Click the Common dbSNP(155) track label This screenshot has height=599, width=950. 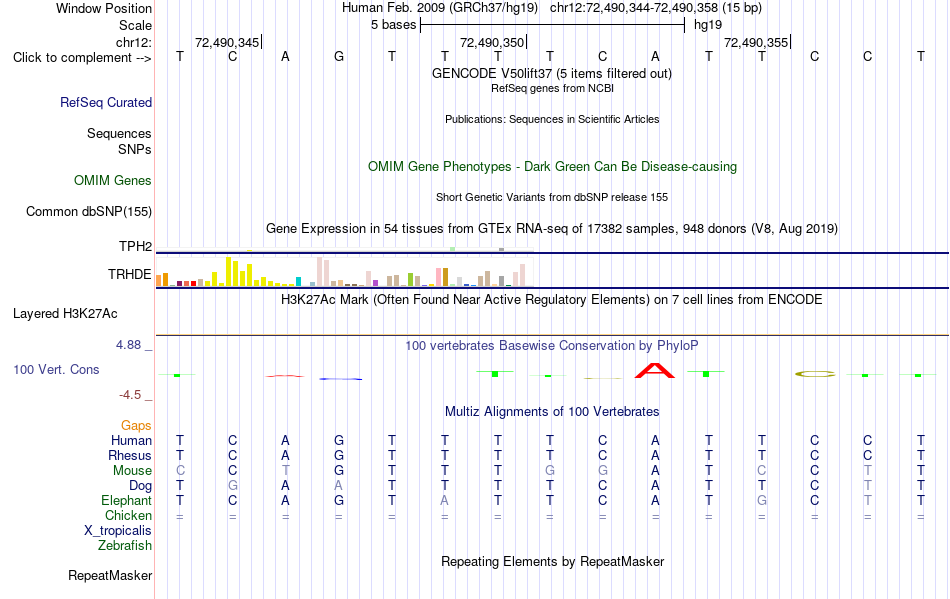89,211
